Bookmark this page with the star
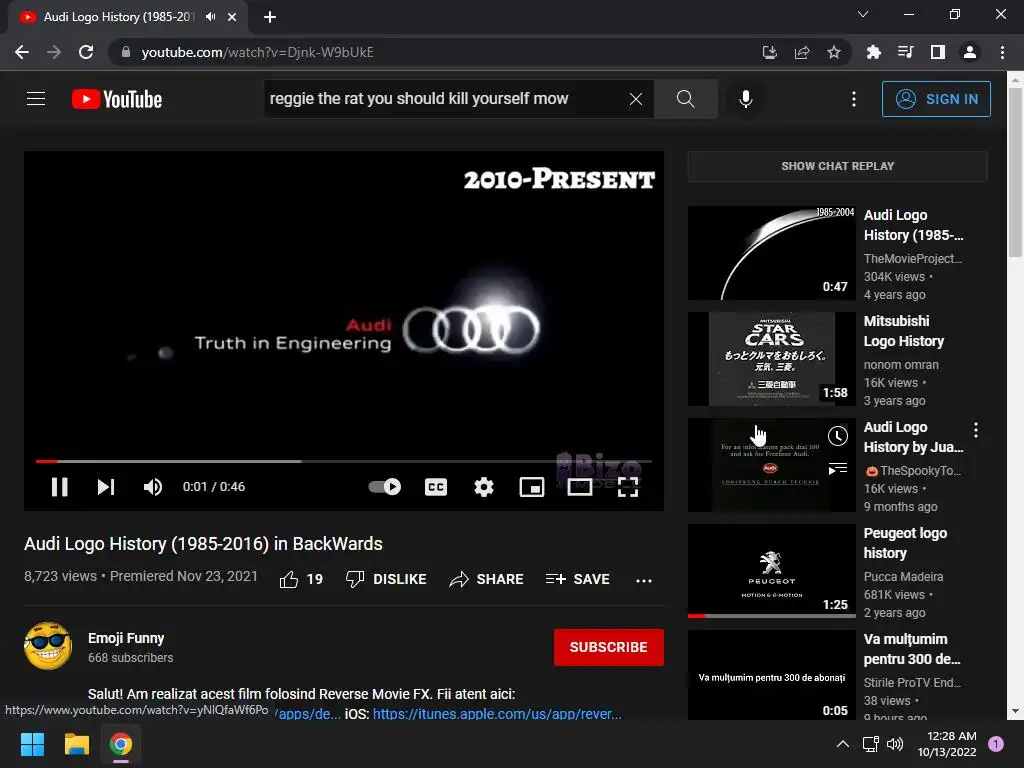Viewport: 1024px width, 768px height. pyautogui.click(x=834, y=52)
